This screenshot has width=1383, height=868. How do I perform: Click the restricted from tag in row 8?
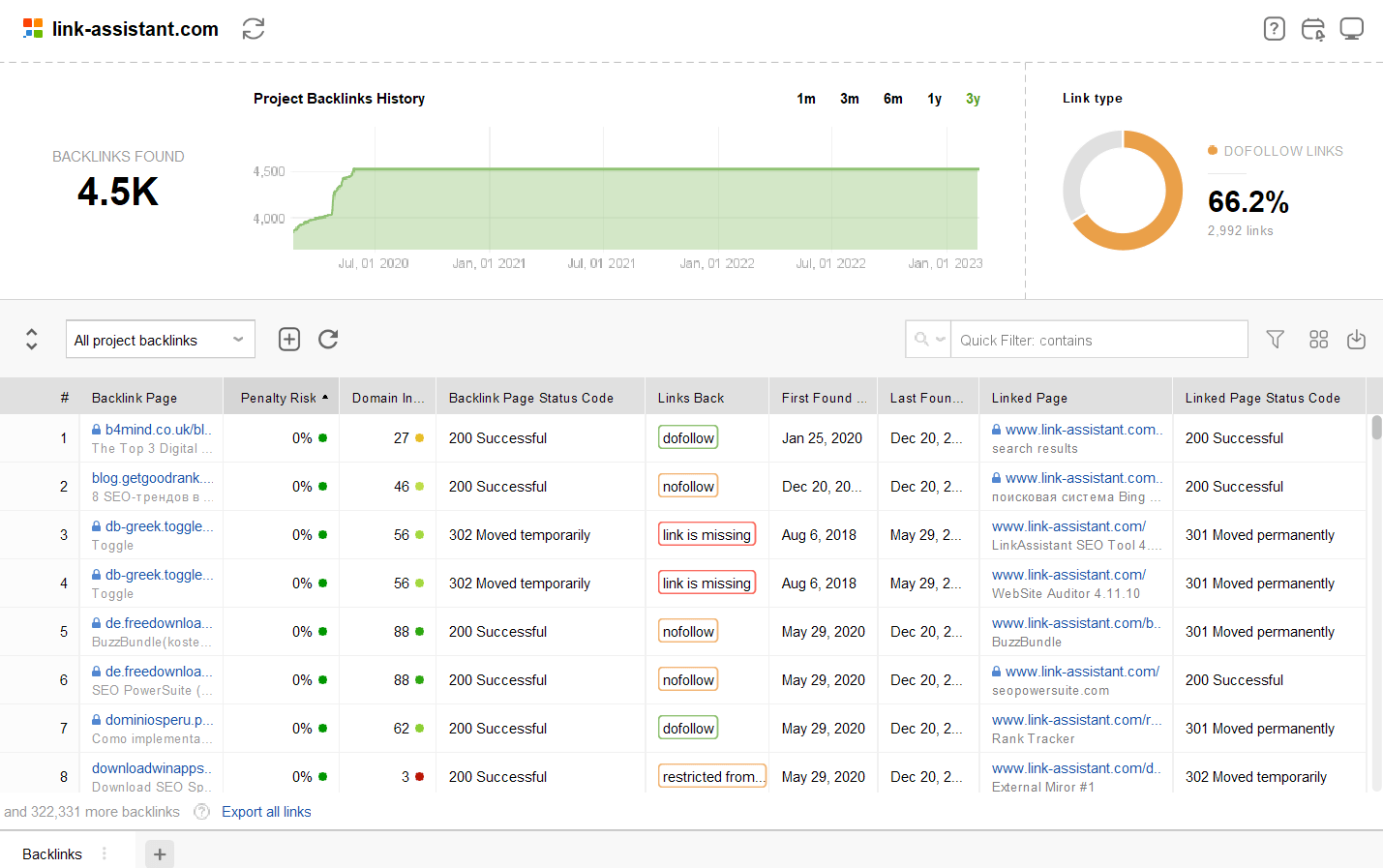(712, 777)
